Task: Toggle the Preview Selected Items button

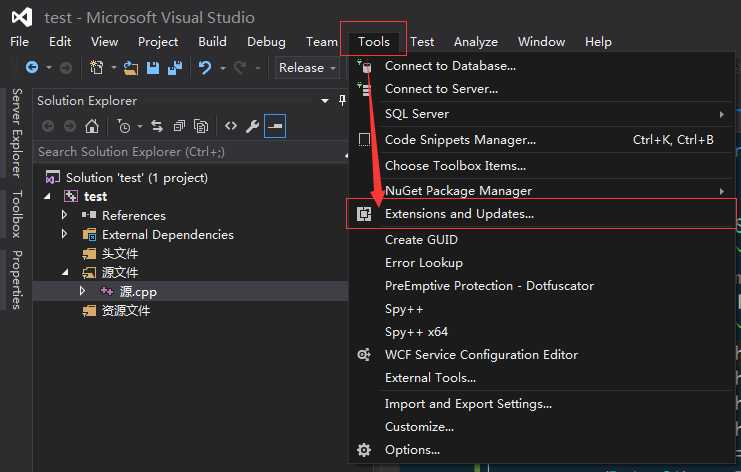Action: (x=275, y=126)
